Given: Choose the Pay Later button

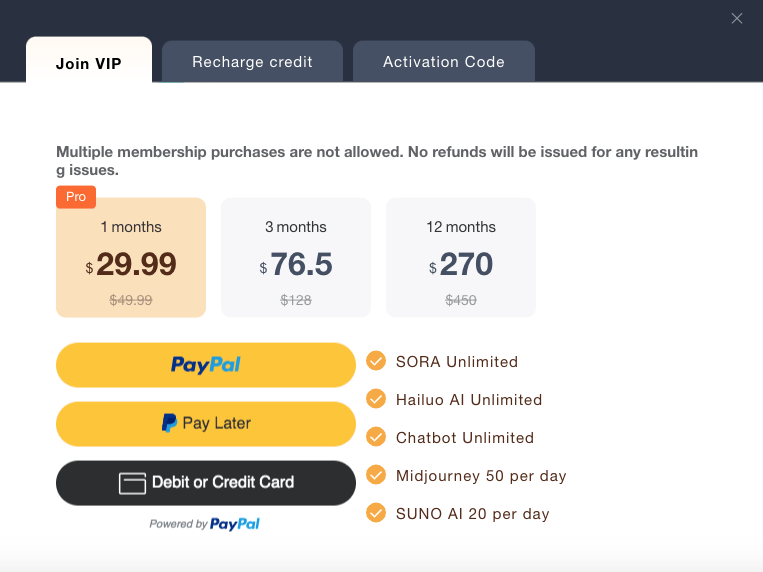Looking at the screenshot, I should click(x=206, y=424).
